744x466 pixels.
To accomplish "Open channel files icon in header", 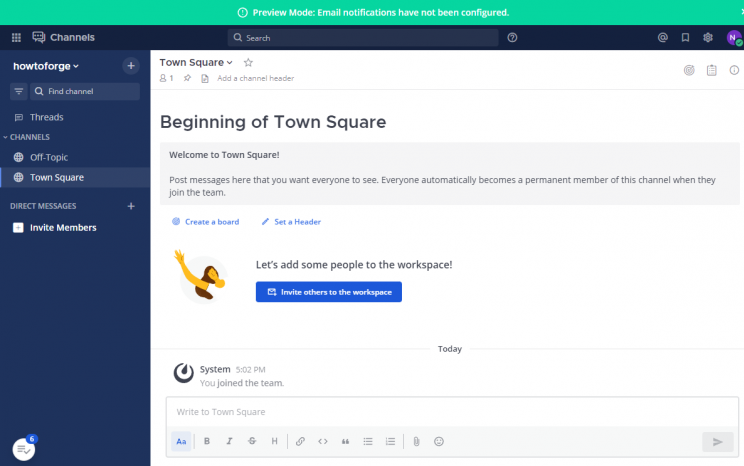I will coord(205,78).
